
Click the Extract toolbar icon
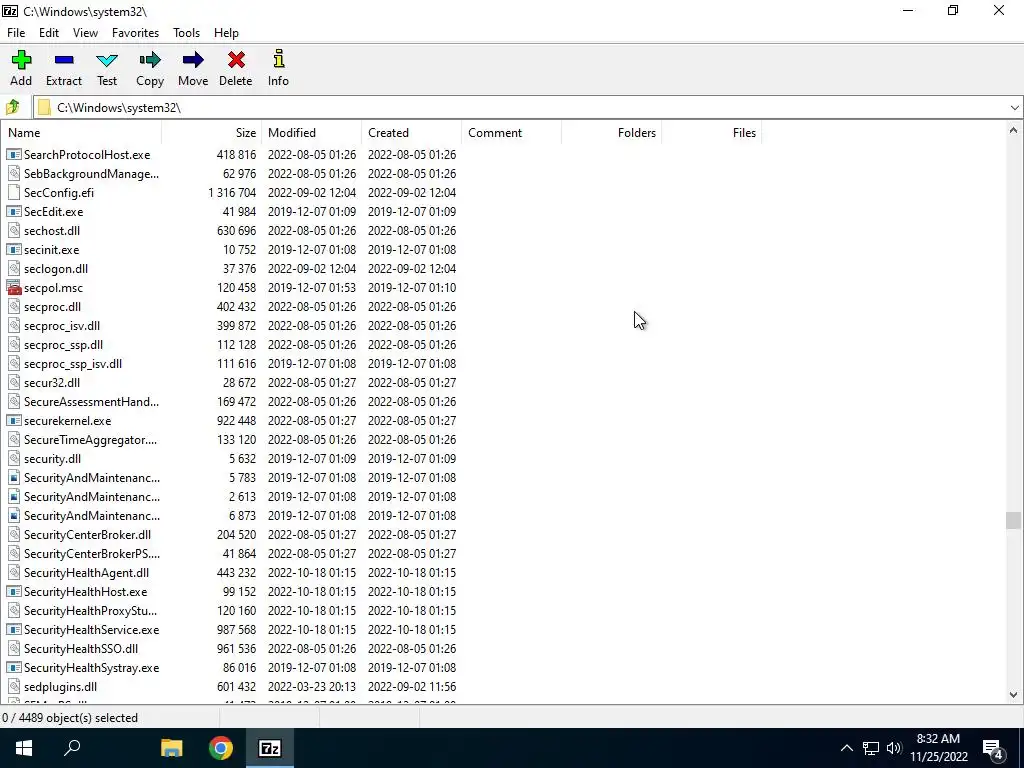point(64,60)
